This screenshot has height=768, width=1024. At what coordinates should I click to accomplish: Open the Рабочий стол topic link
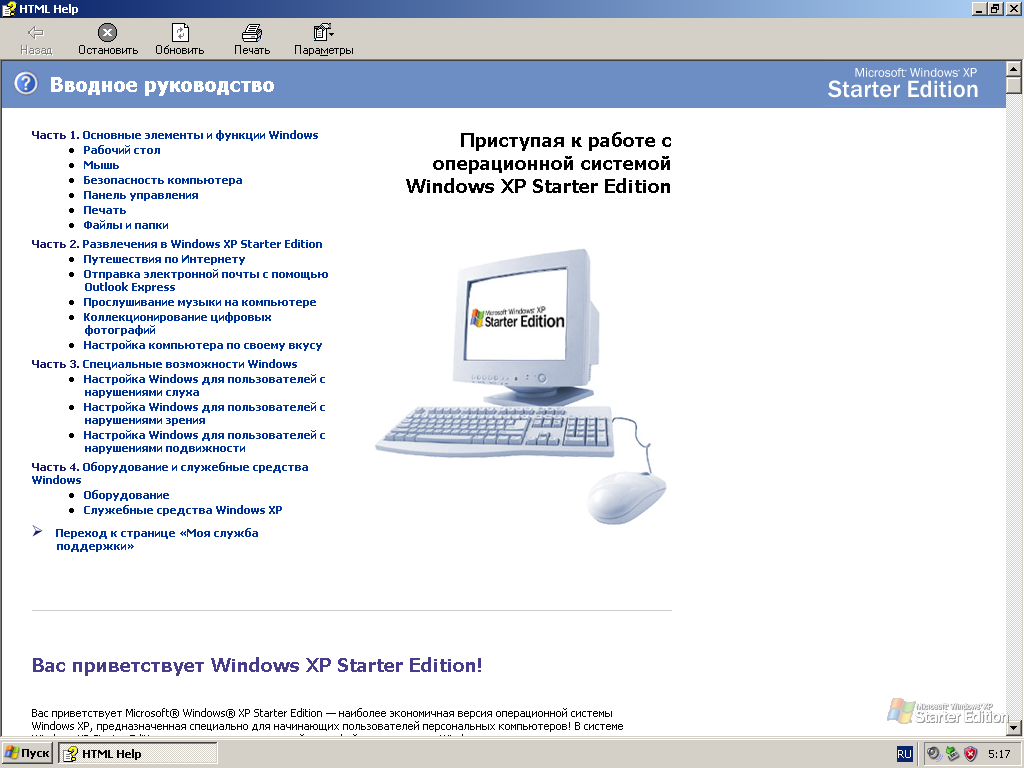pyautogui.click(x=121, y=150)
